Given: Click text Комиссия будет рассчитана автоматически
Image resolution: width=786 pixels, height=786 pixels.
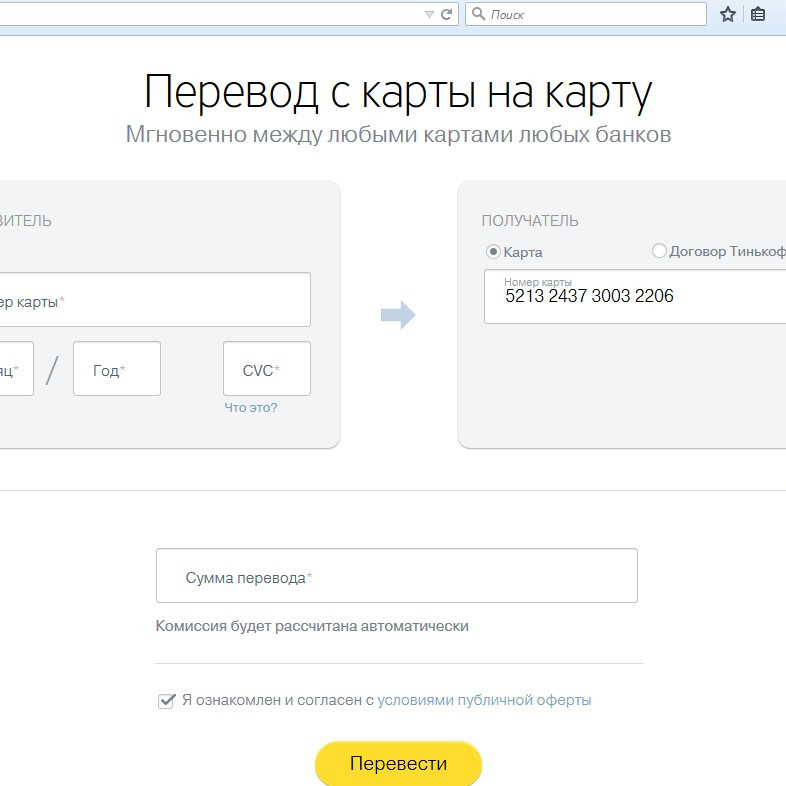Looking at the screenshot, I should click(312, 626).
